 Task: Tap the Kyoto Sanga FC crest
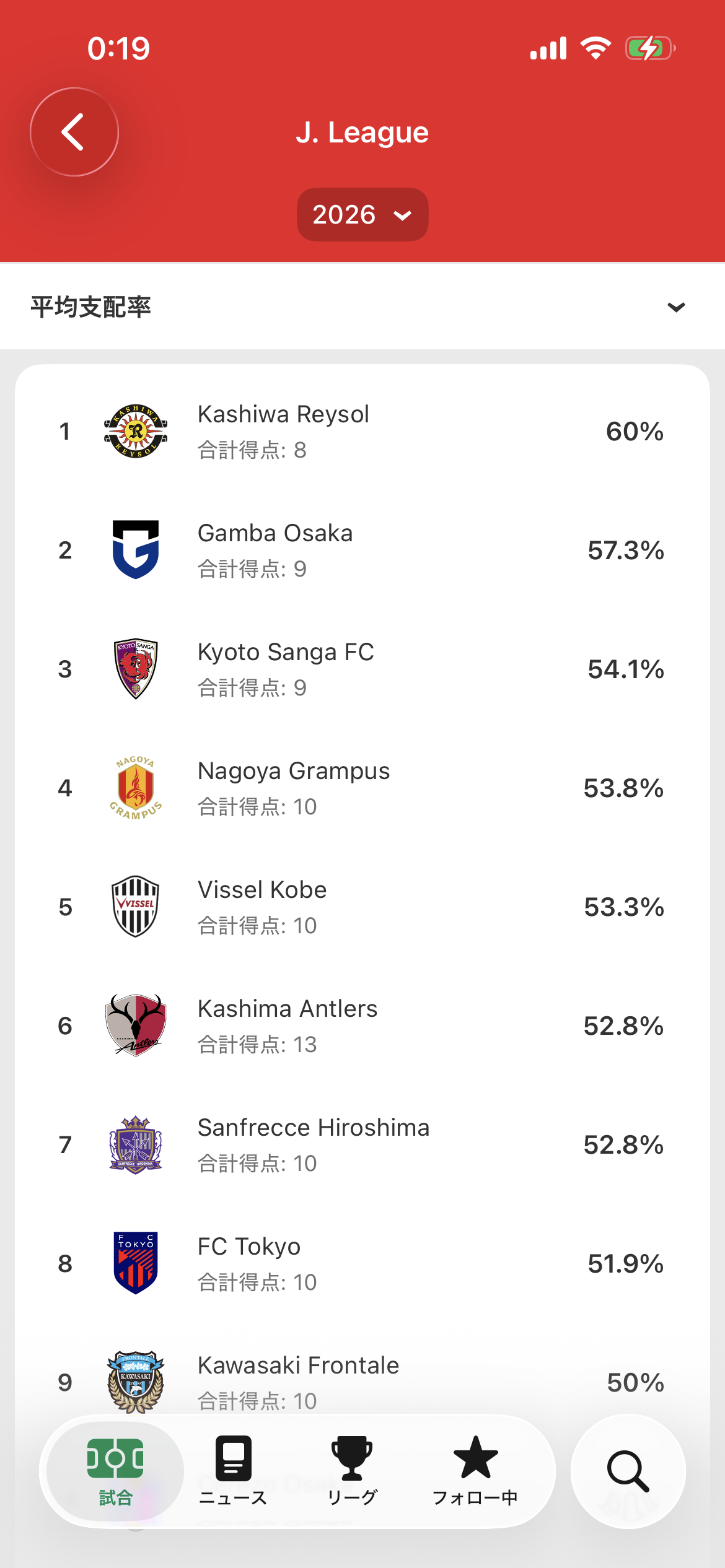coord(136,669)
